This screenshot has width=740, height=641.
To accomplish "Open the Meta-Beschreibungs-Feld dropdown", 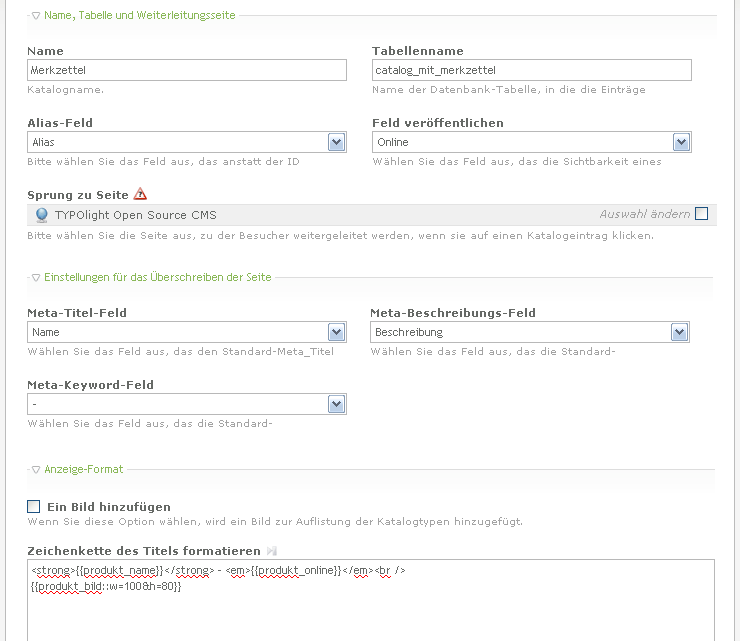I will (679, 332).
